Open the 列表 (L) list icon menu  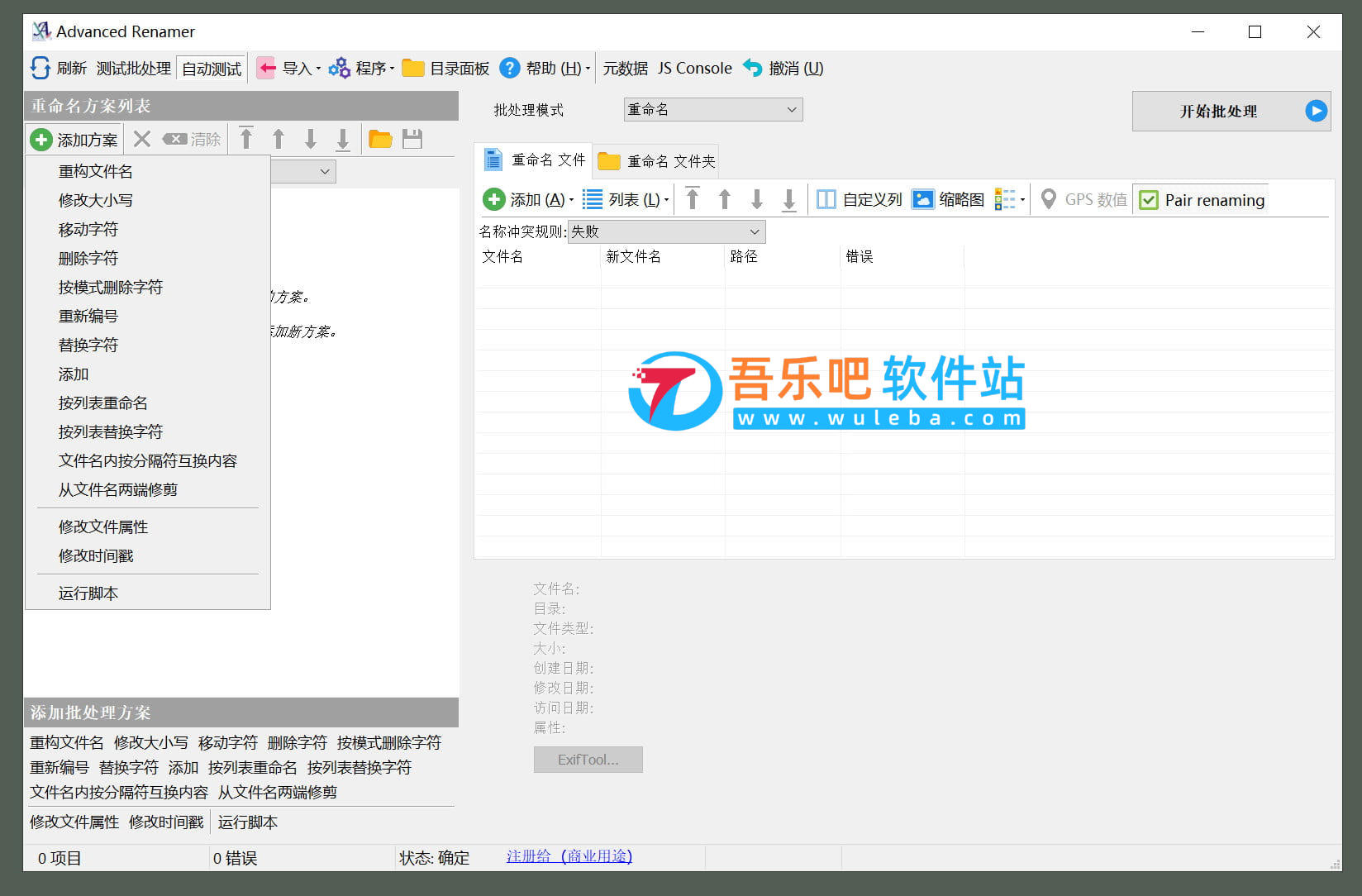point(593,199)
